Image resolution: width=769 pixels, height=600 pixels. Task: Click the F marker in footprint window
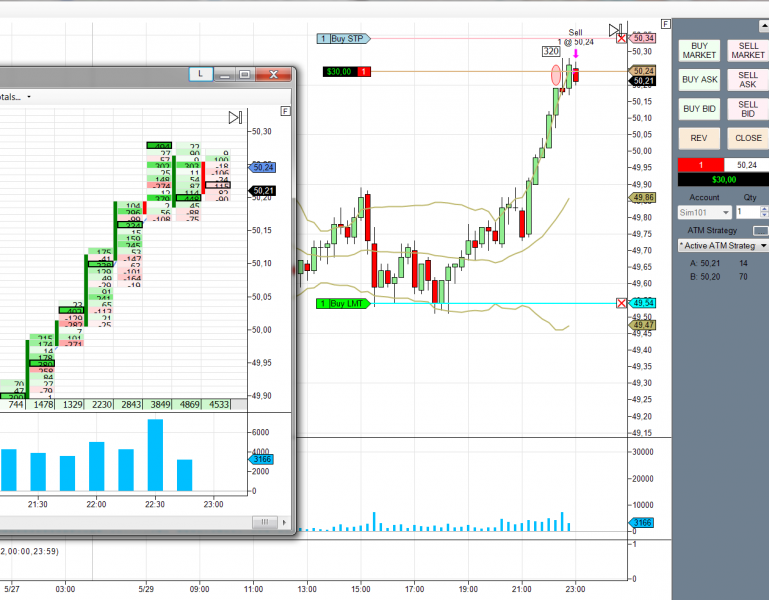tap(285, 111)
